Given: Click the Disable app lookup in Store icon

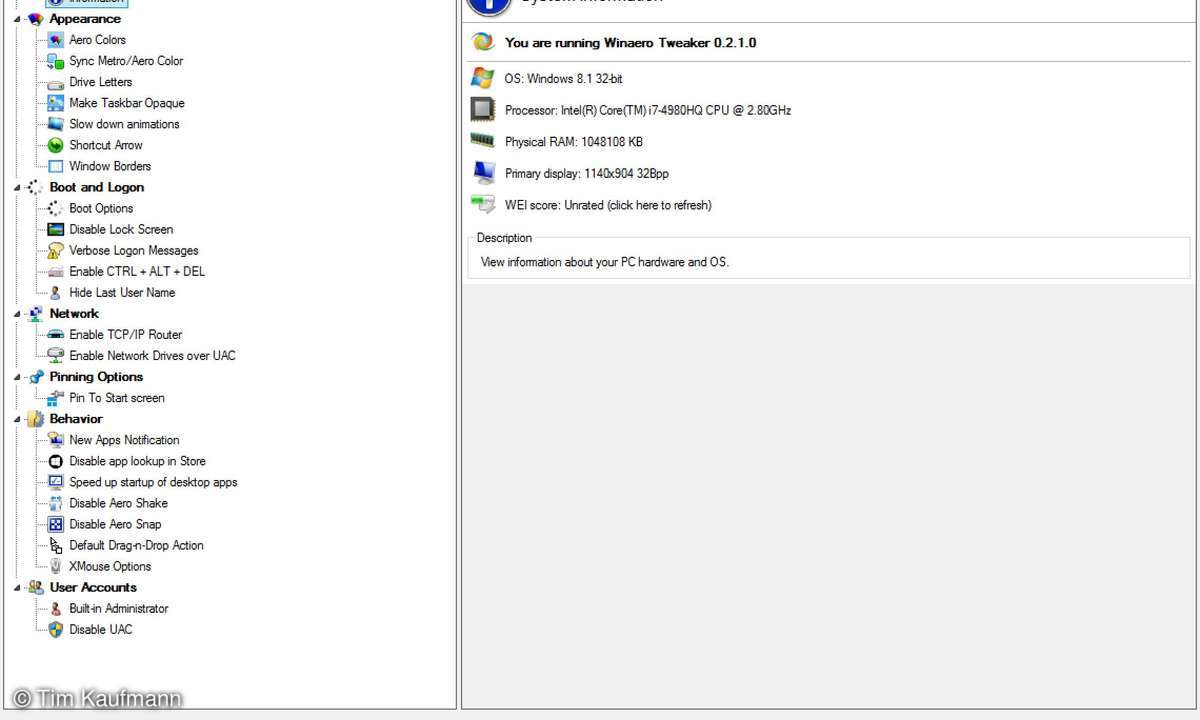Looking at the screenshot, I should tap(56, 461).
